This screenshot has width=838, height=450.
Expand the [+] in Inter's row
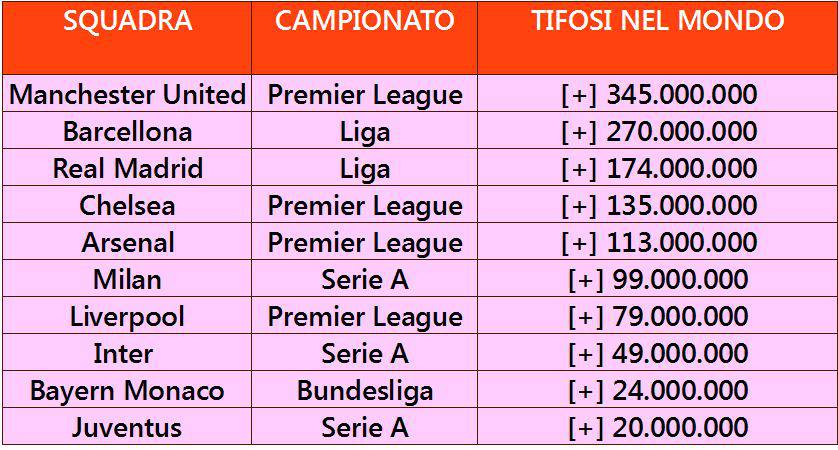pyautogui.click(x=584, y=354)
